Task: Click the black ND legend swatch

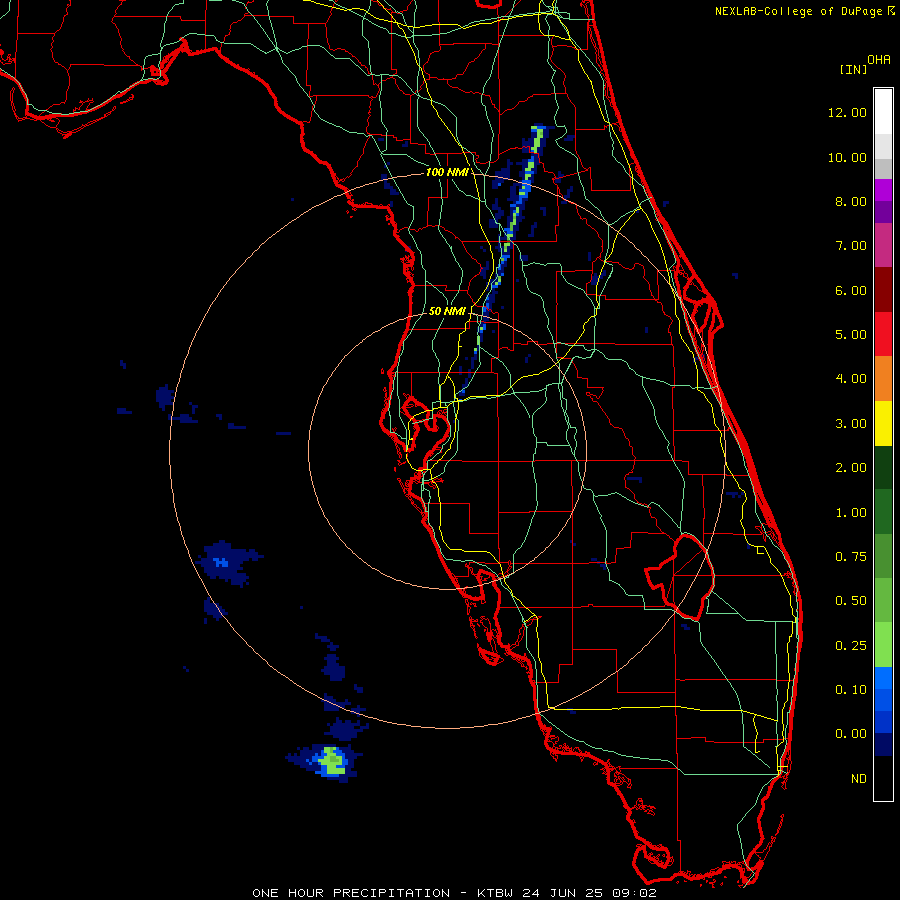Action: tap(883, 778)
